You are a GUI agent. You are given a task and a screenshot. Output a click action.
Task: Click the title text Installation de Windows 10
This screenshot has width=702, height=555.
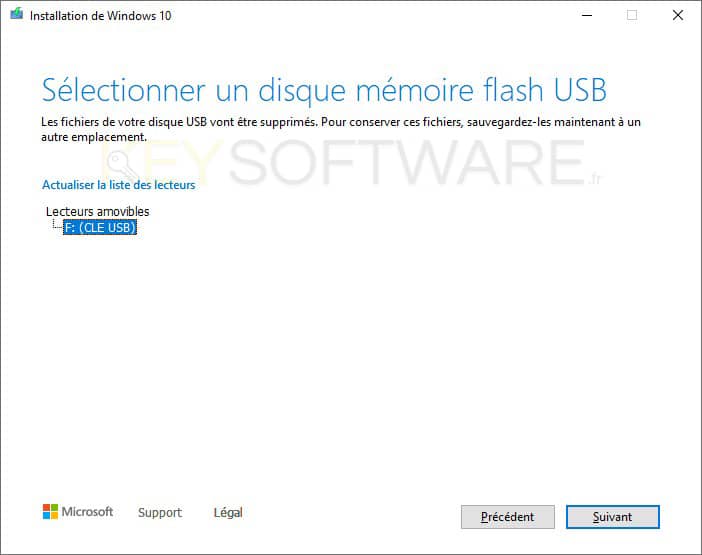(101, 16)
